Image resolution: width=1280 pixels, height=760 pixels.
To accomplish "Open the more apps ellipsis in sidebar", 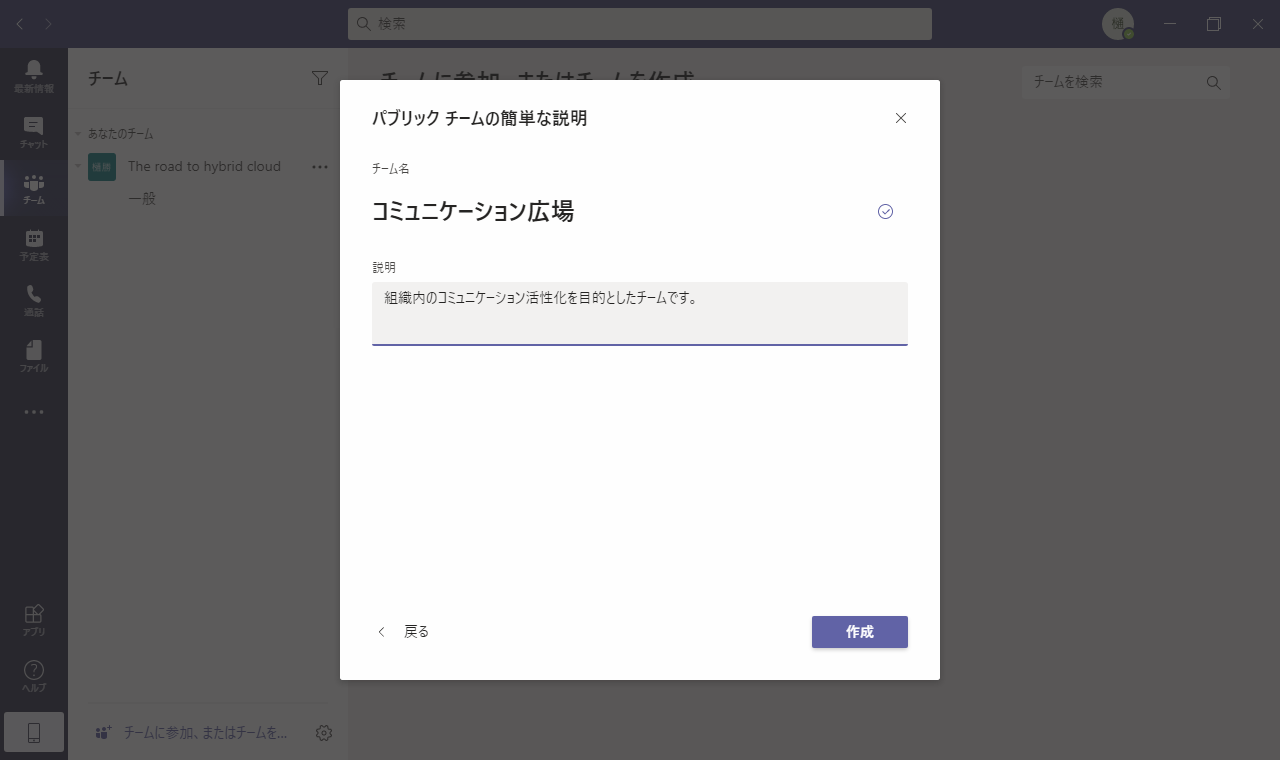I will [x=34, y=412].
